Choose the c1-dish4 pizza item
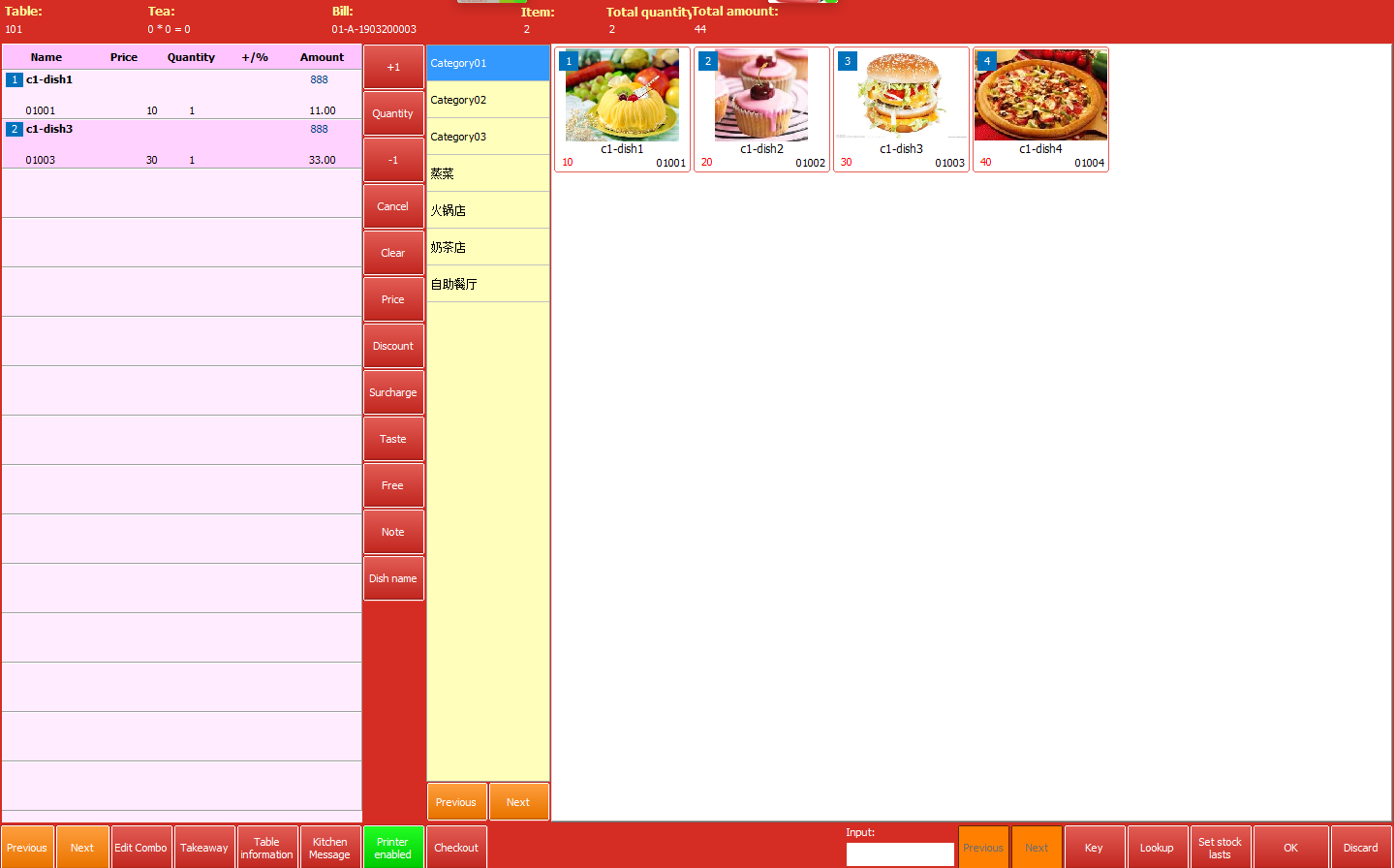Screen dimensions: 1394x868 [1040, 96]
